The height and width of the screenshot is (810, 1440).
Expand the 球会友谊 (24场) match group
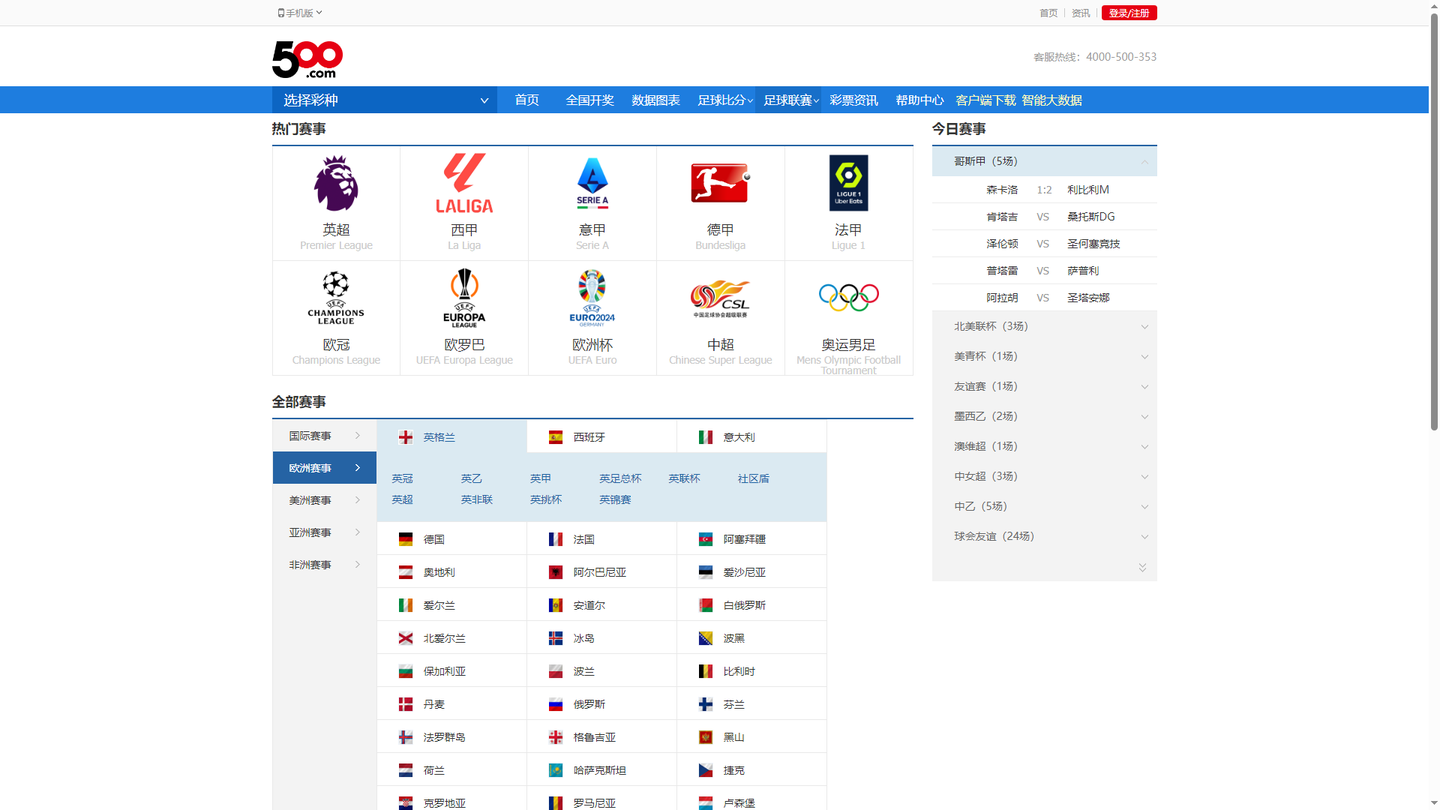[1044, 536]
